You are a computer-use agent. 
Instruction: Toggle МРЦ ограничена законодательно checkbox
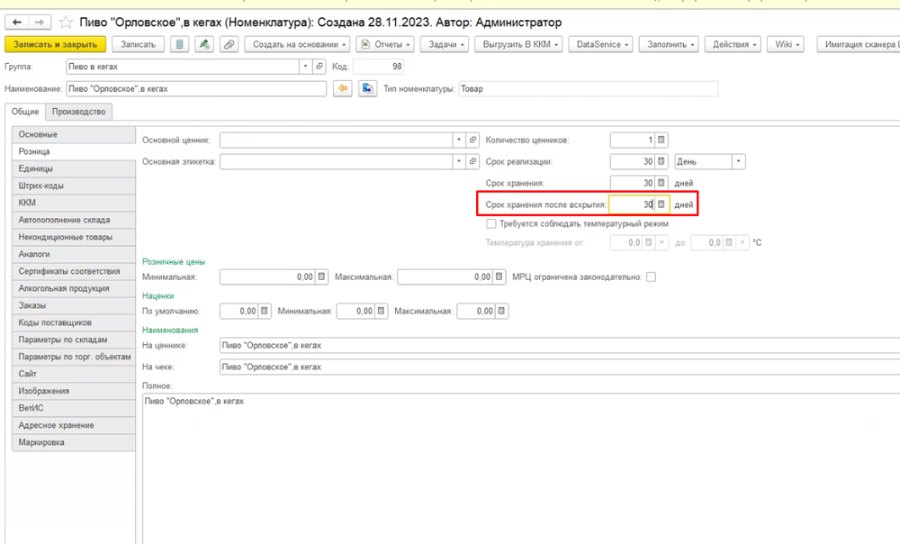[651, 277]
